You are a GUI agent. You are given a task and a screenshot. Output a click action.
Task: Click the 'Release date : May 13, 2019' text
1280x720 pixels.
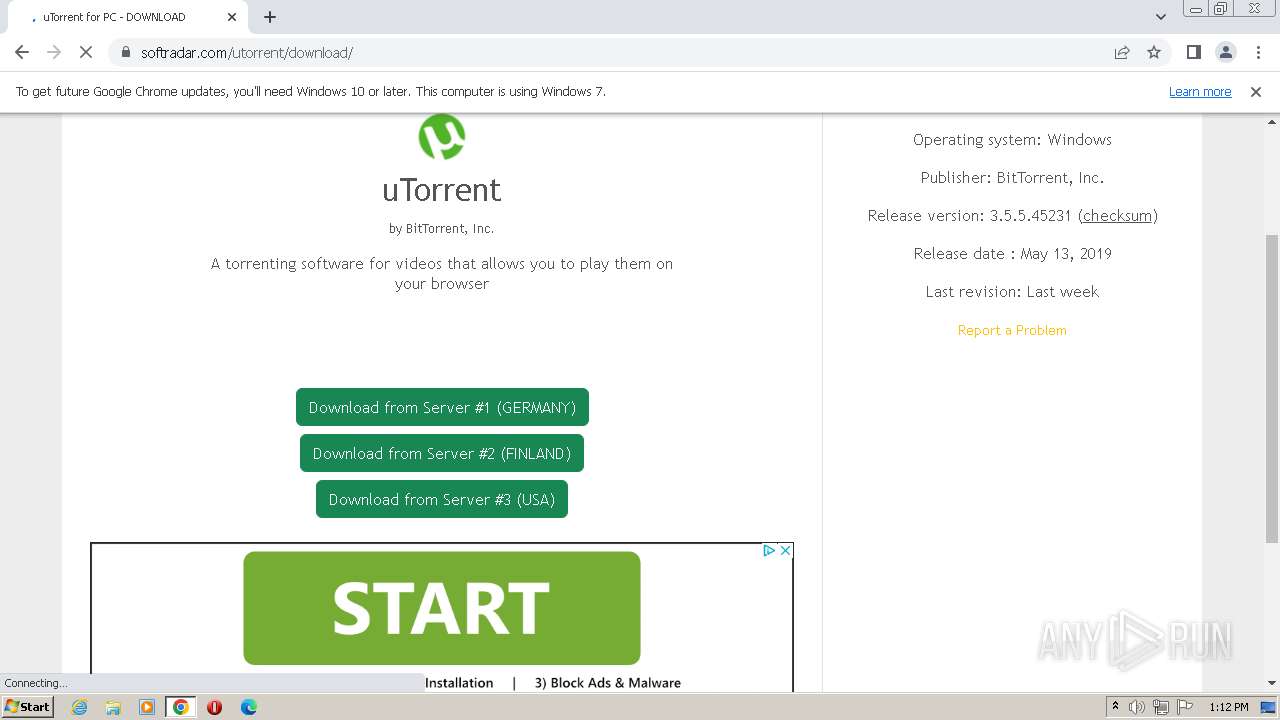tap(1012, 253)
